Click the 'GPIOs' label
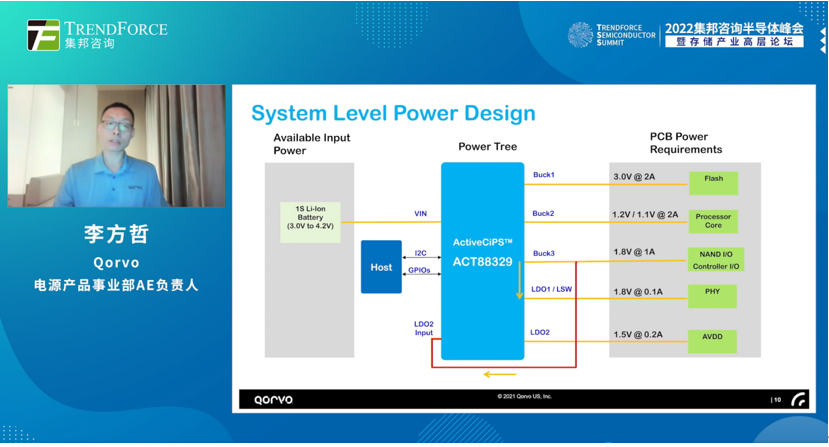 pos(419,270)
